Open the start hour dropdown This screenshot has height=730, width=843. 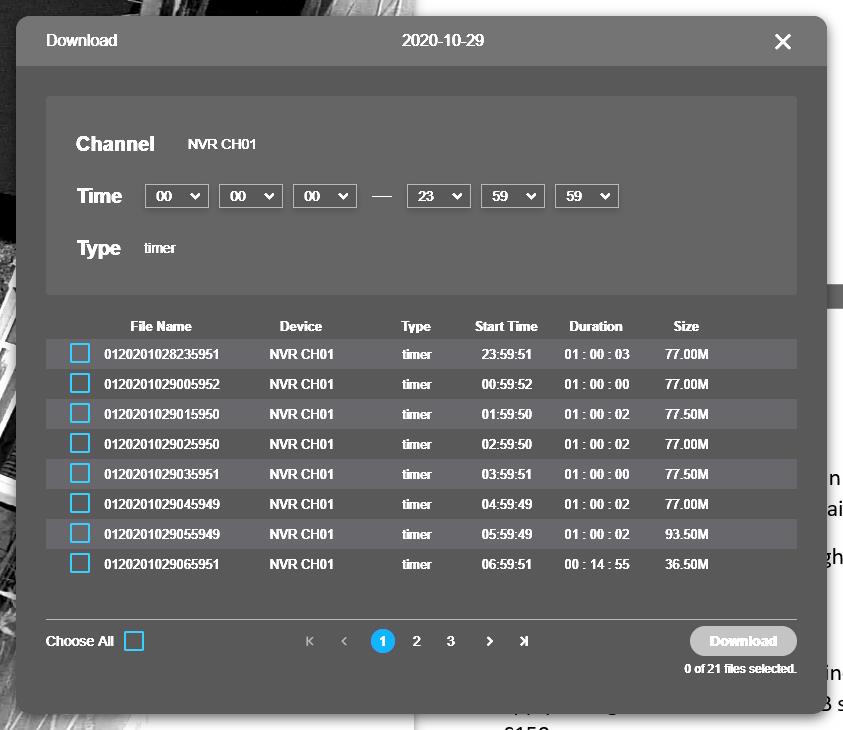point(177,196)
